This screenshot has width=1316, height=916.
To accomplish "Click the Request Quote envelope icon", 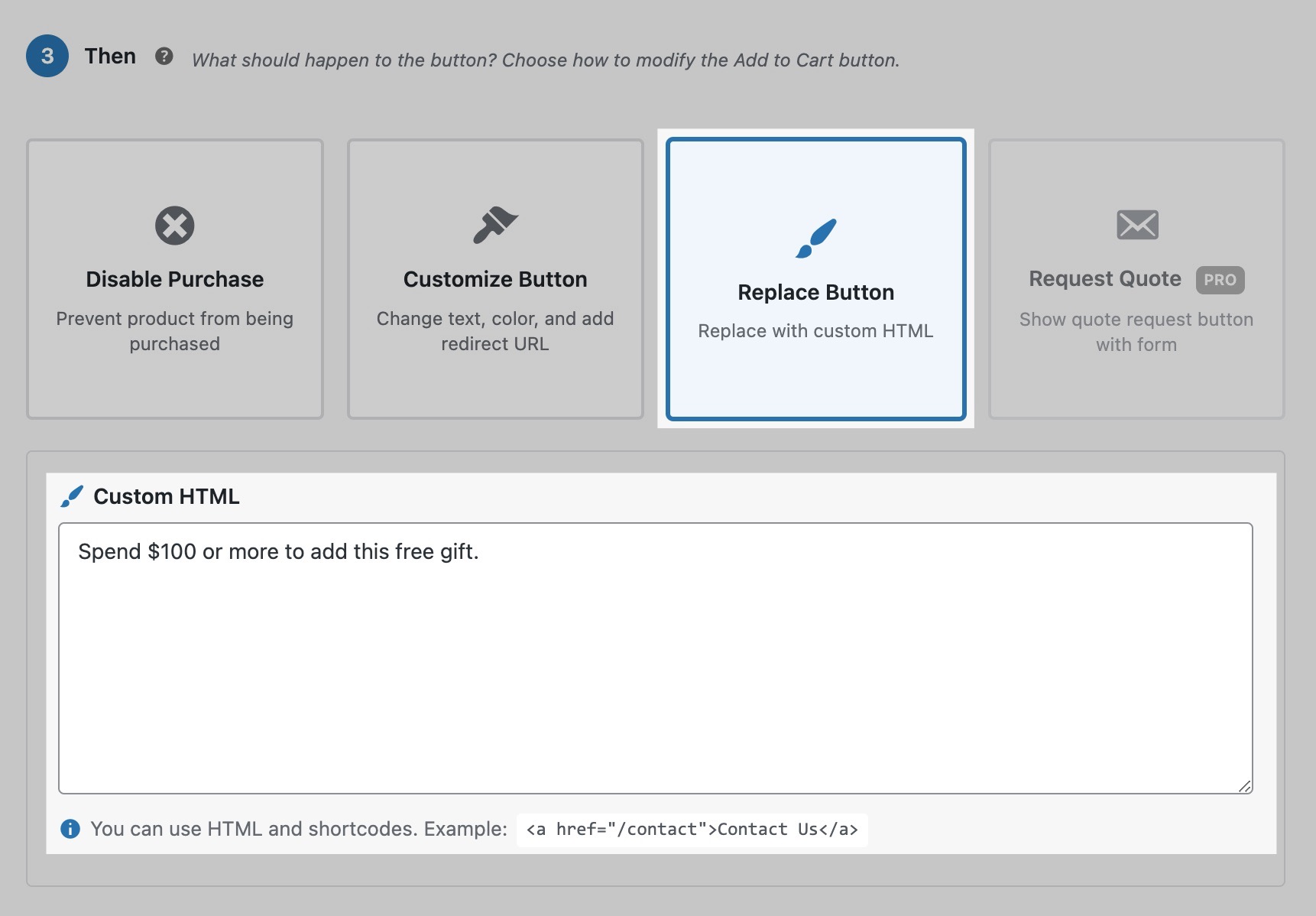I will coord(1137,224).
